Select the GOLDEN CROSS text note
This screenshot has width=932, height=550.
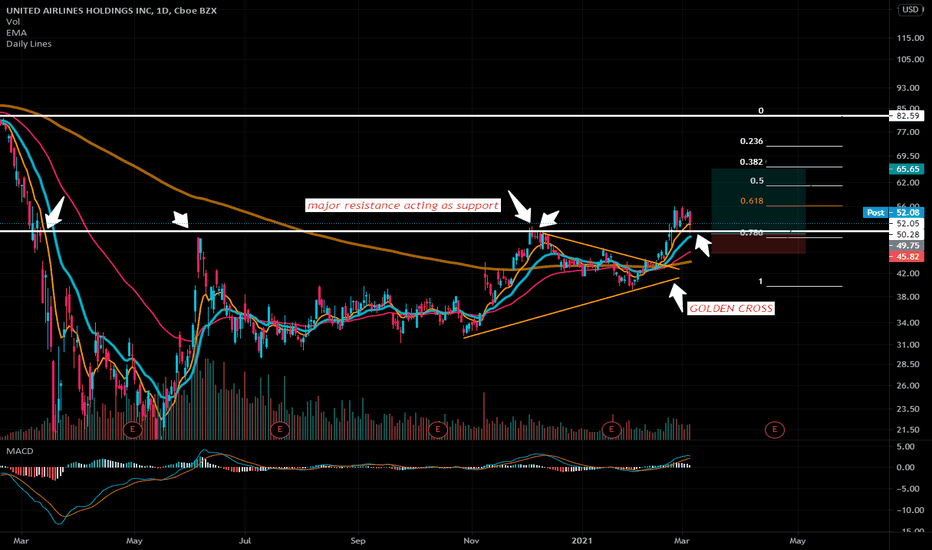click(731, 309)
